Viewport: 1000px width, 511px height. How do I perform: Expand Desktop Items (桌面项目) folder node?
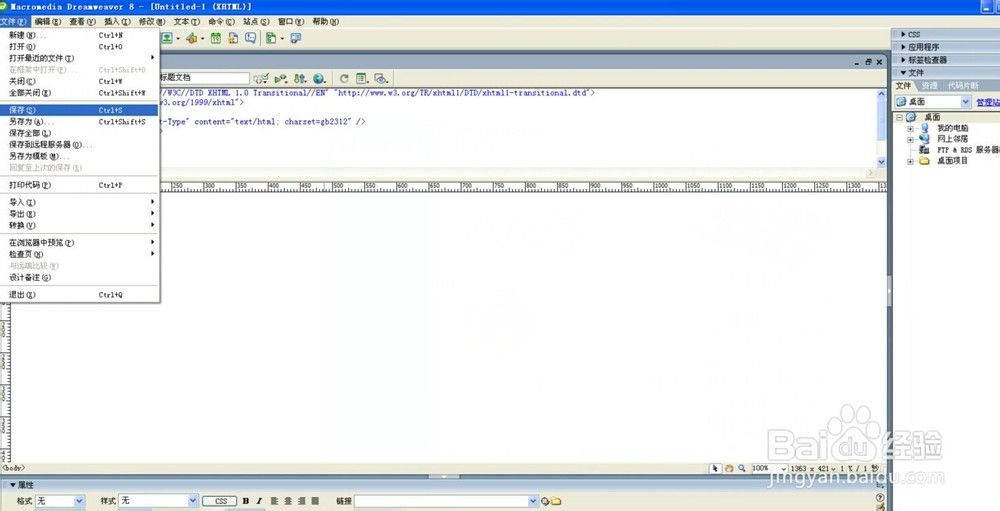pyautogui.click(x=910, y=161)
